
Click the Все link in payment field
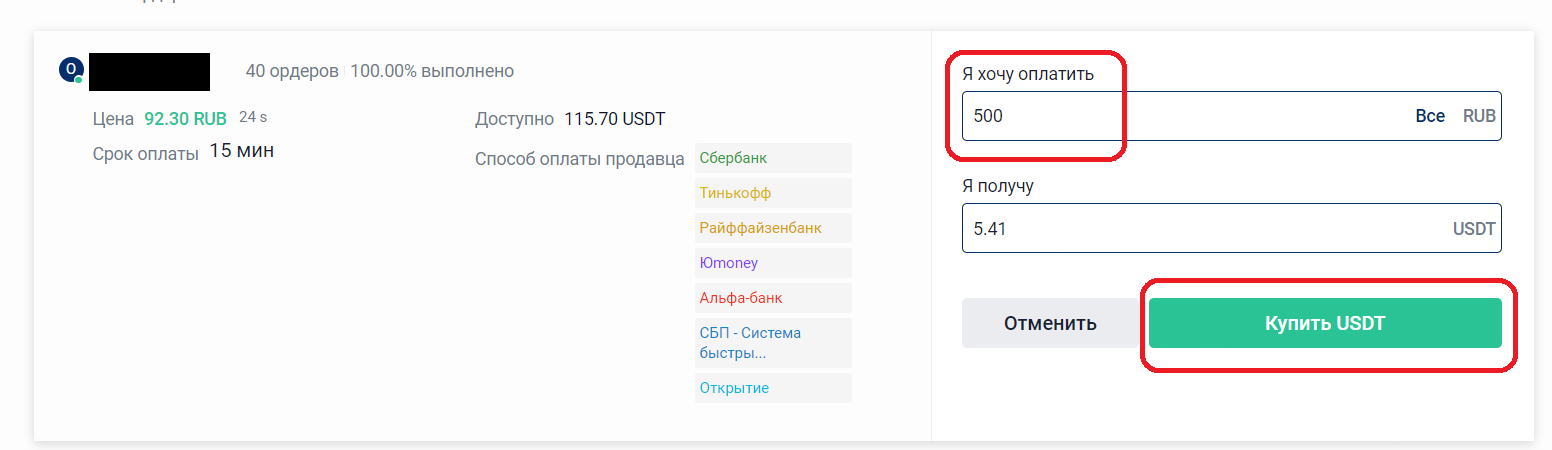pos(1429,116)
